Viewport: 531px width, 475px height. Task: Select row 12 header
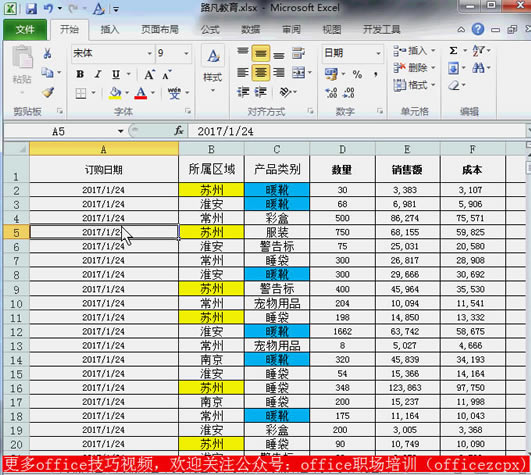16,332
